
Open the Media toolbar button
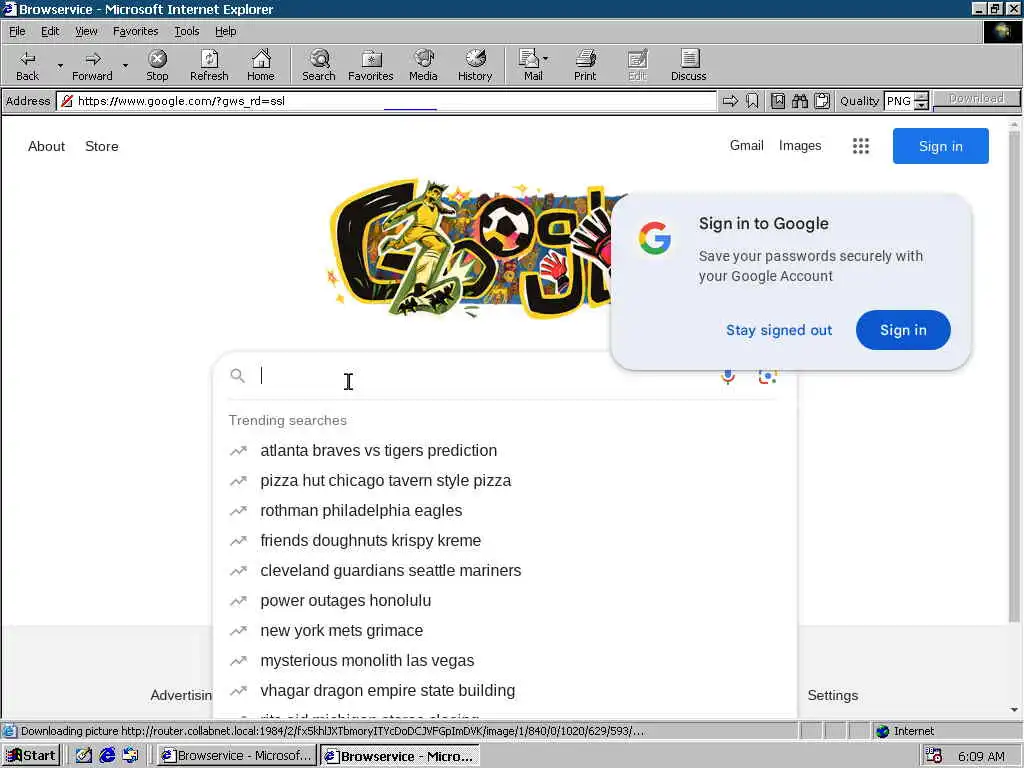click(423, 65)
